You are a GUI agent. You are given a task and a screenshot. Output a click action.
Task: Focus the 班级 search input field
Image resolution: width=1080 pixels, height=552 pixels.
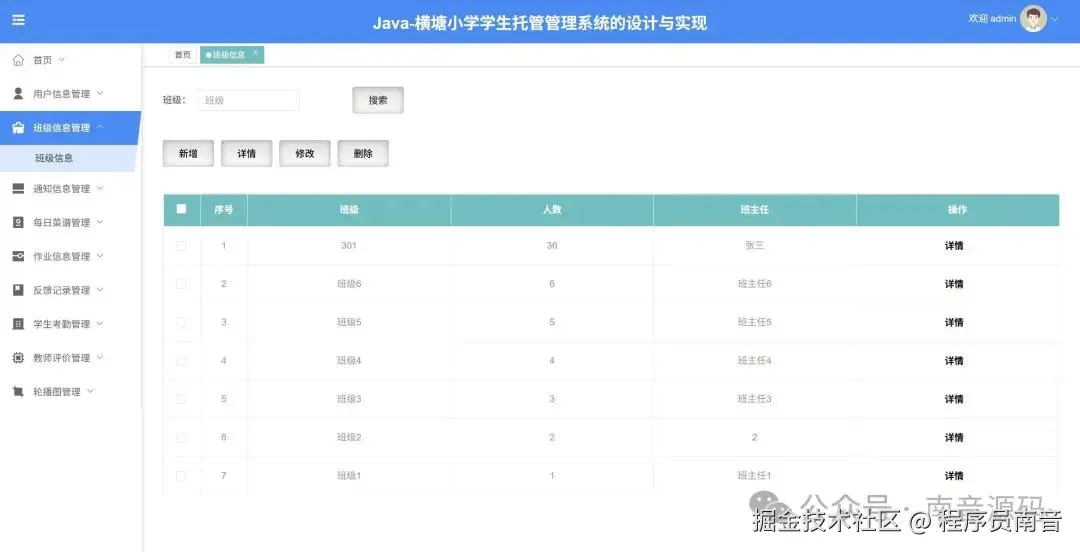pyautogui.click(x=249, y=100)
